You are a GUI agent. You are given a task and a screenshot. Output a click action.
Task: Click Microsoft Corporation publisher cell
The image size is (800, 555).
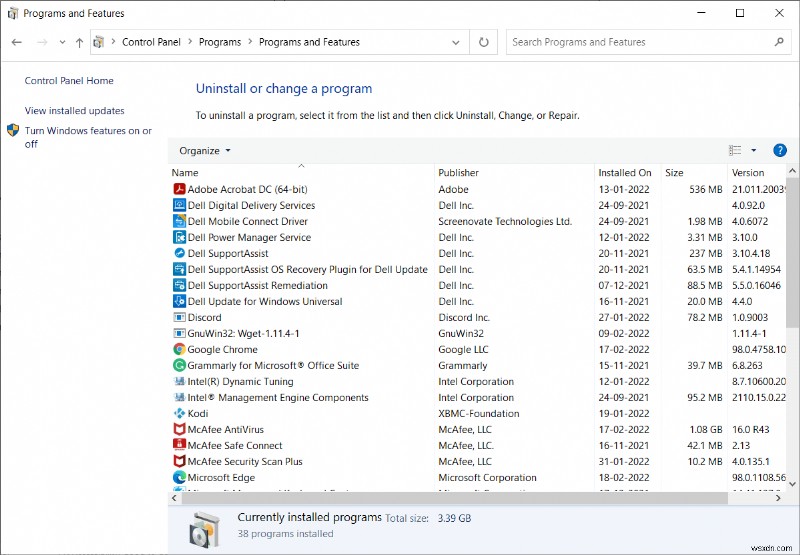tap(487, 477)
